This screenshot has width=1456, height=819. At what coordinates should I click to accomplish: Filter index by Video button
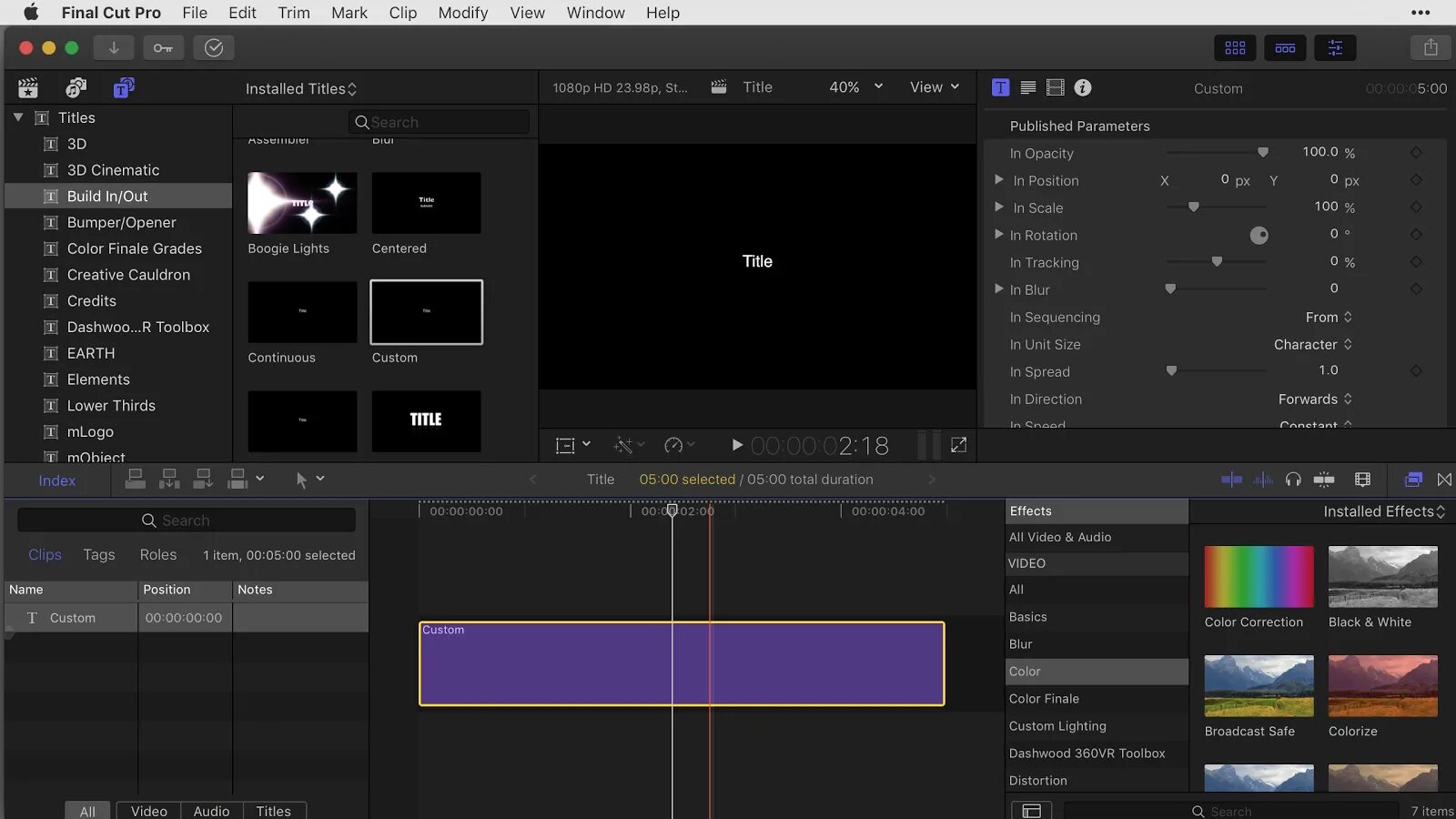coord(148,811)
